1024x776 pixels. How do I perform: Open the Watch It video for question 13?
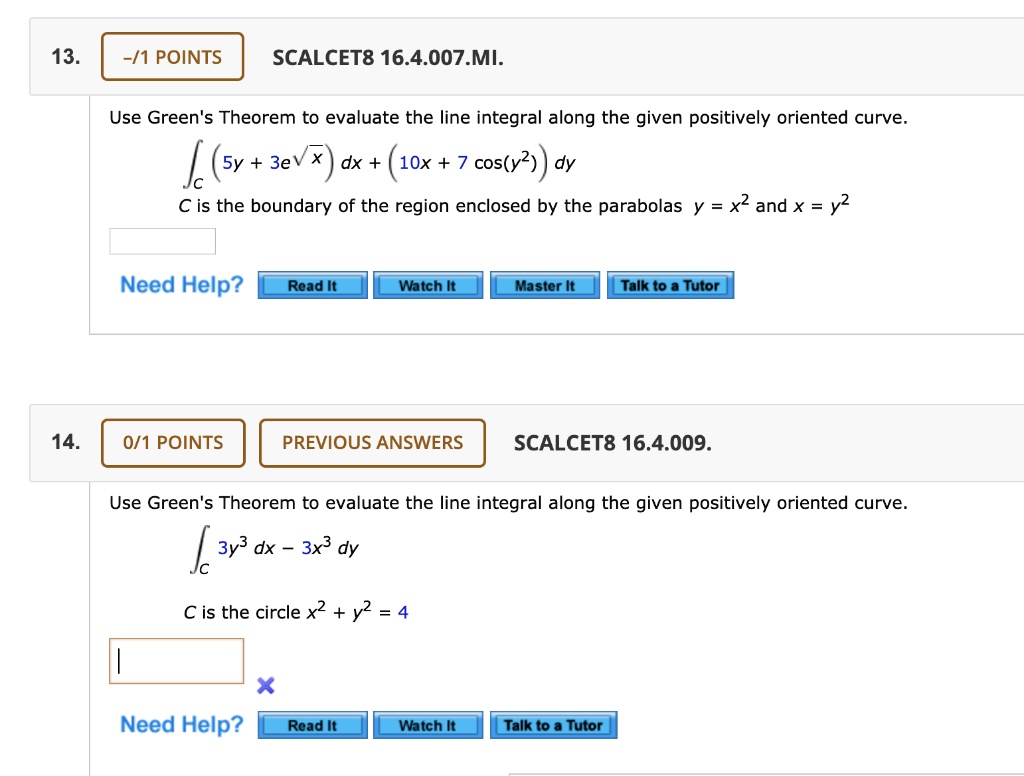[428, 285]
